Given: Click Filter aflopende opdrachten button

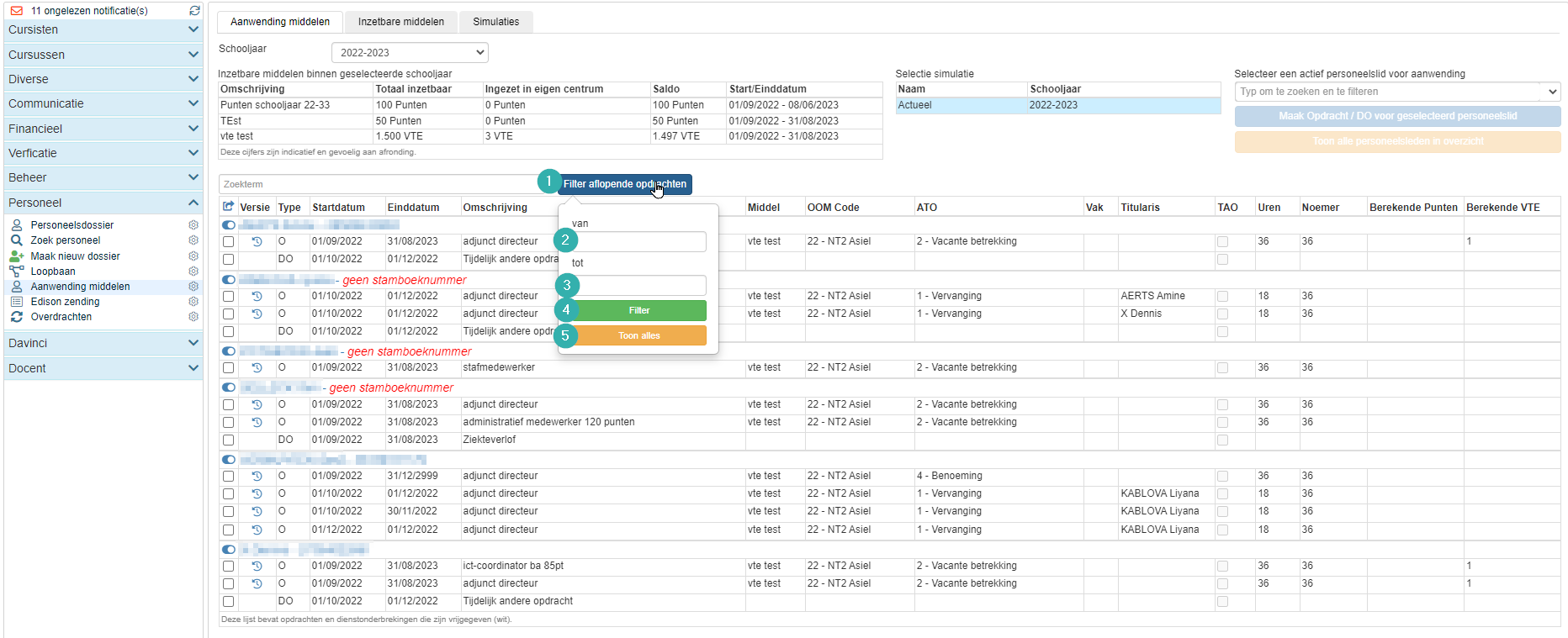Looking at the screenshot, I should (625, 184).
